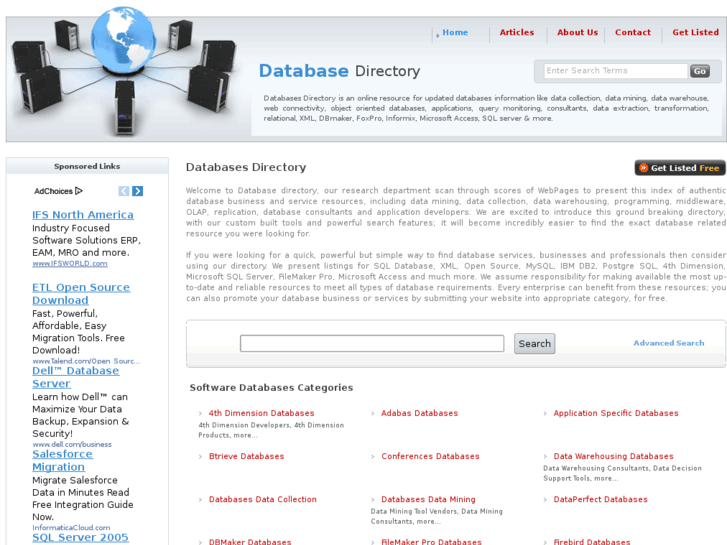The width and height of the screenshot is (727, 545).
Task: Click the main directory search text box
Action: (x=372, y=344)
